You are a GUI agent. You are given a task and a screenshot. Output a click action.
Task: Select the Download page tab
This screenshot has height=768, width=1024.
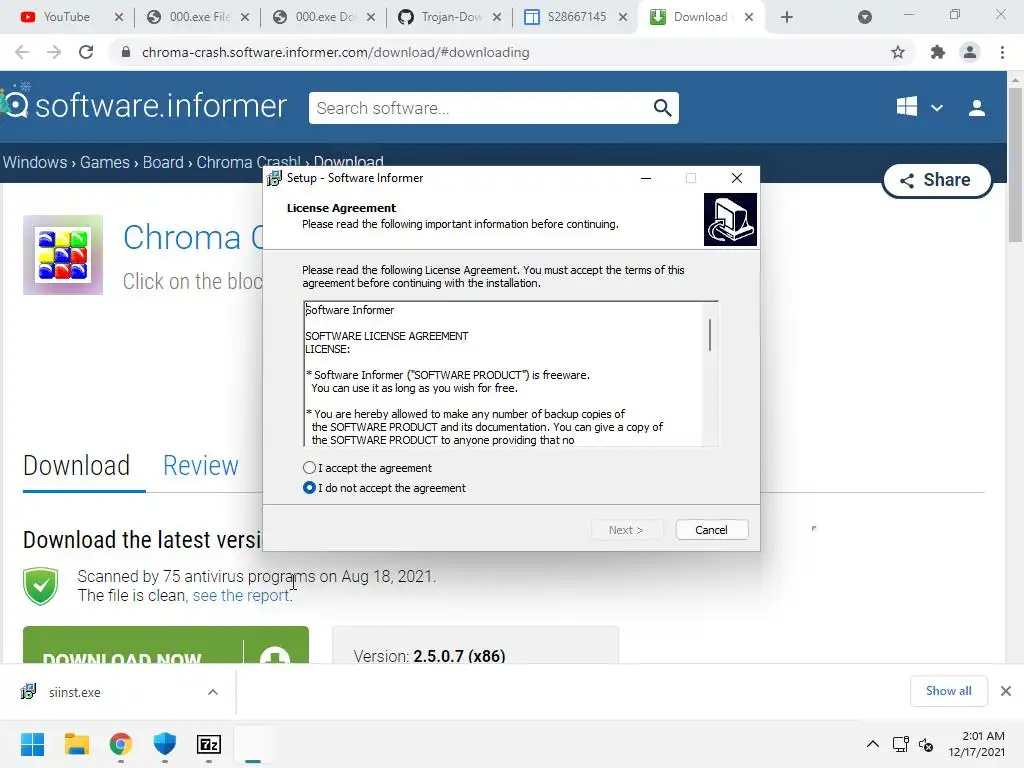pyautogui.click(x=76, y=466)
